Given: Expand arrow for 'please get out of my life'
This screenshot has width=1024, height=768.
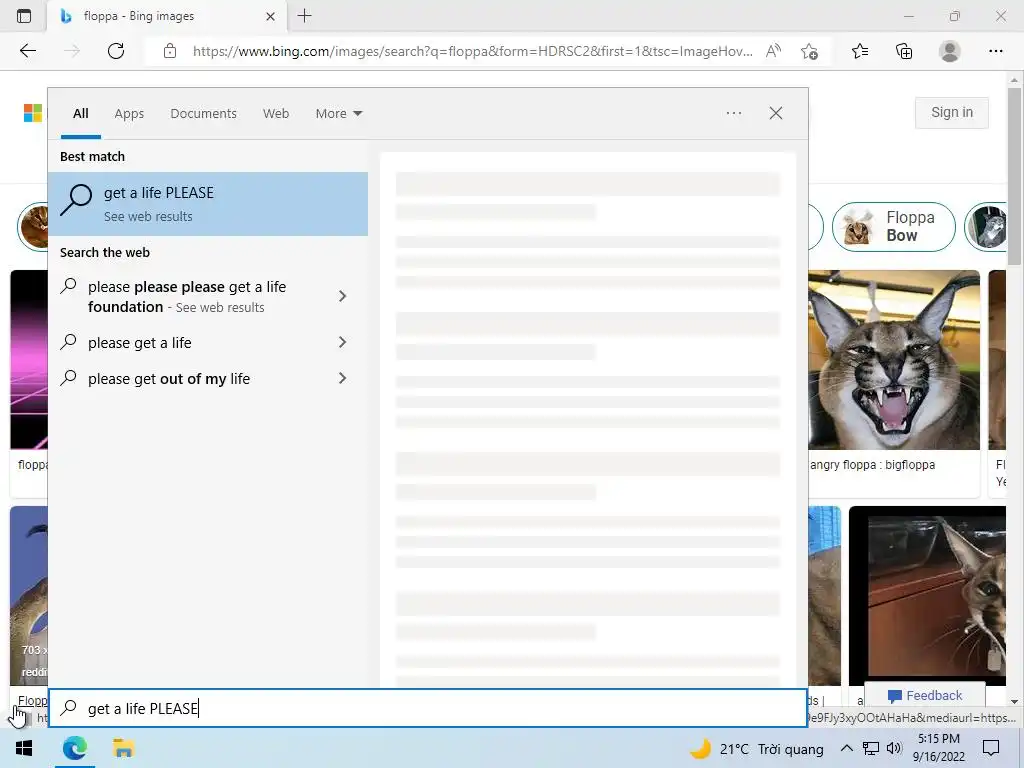Looking at the screenshot, I should [x=342, y=378].
